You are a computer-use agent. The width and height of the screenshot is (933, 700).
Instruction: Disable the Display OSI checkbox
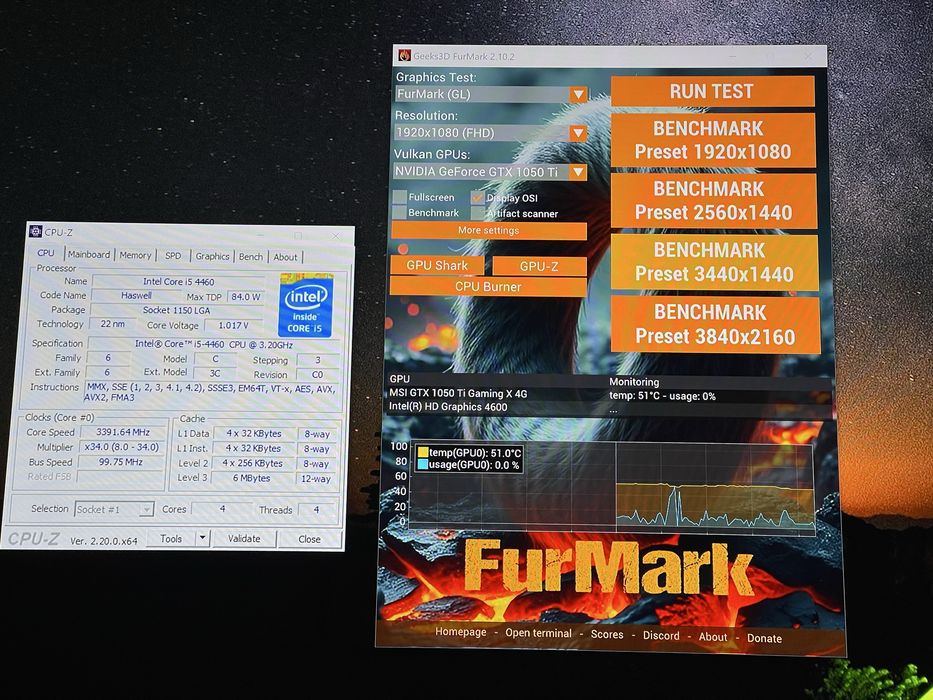(x=478, y=197)
